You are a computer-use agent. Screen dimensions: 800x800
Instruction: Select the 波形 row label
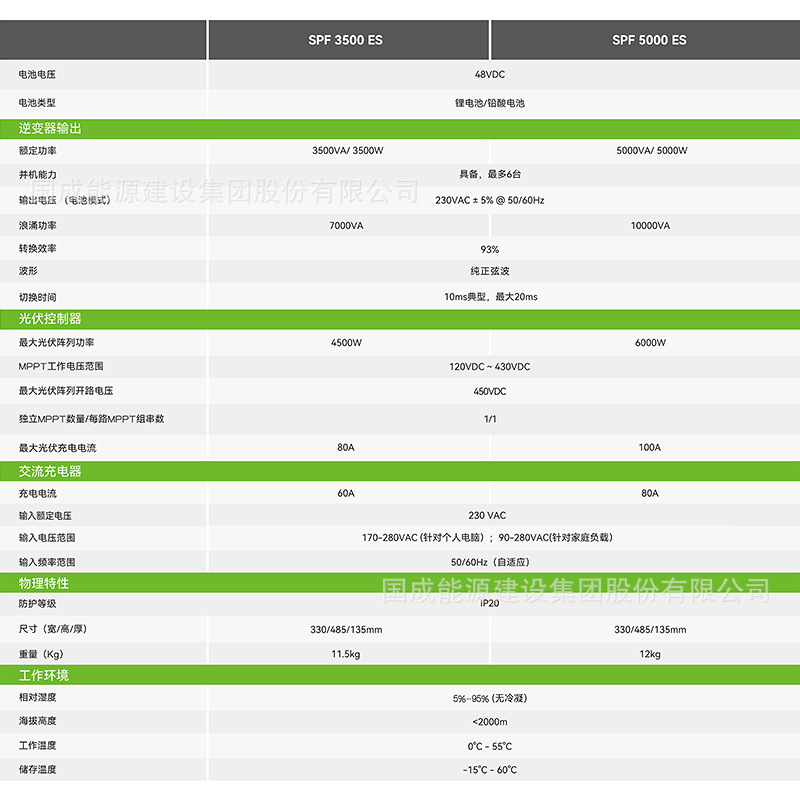click(x=28, y=271)
